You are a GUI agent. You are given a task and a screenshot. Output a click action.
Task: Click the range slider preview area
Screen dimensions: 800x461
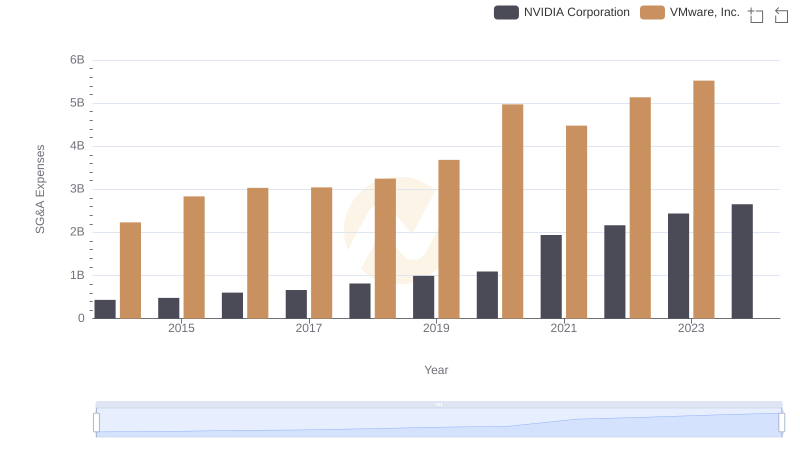point(439,423)
